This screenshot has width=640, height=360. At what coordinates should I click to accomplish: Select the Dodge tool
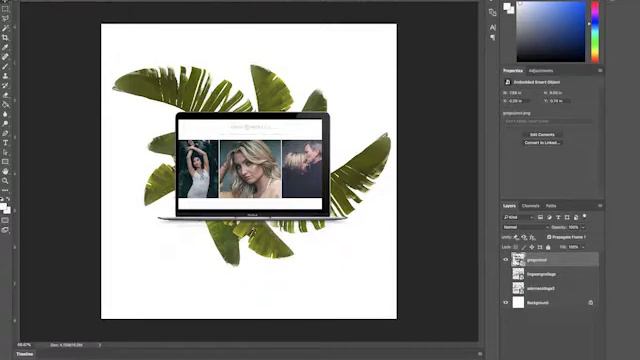5,123
